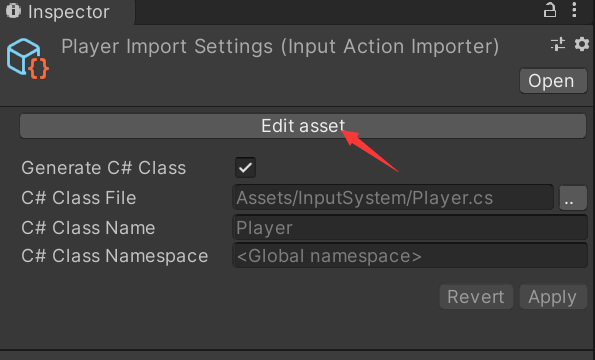Click the Input Action asset cube icon
This screenshot has height=360, width=595.
[x=28, y=58]
